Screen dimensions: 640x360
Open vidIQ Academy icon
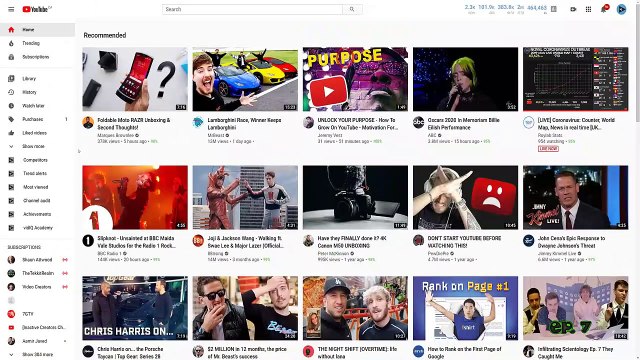11,228
